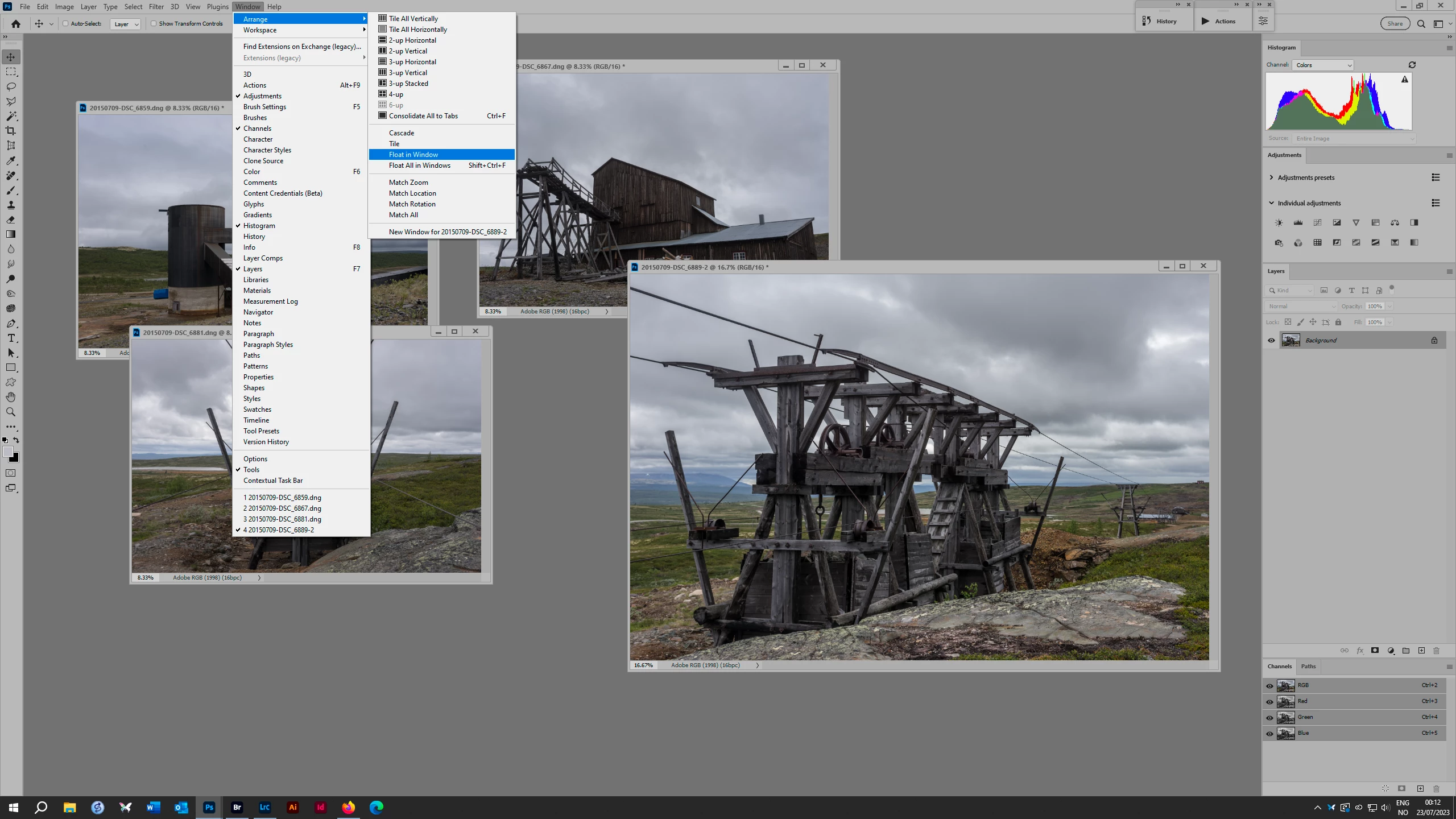This screenshot has width=1456, height=819.
Task: Select the Horizontal Type tool
Action: pos(11,338)
